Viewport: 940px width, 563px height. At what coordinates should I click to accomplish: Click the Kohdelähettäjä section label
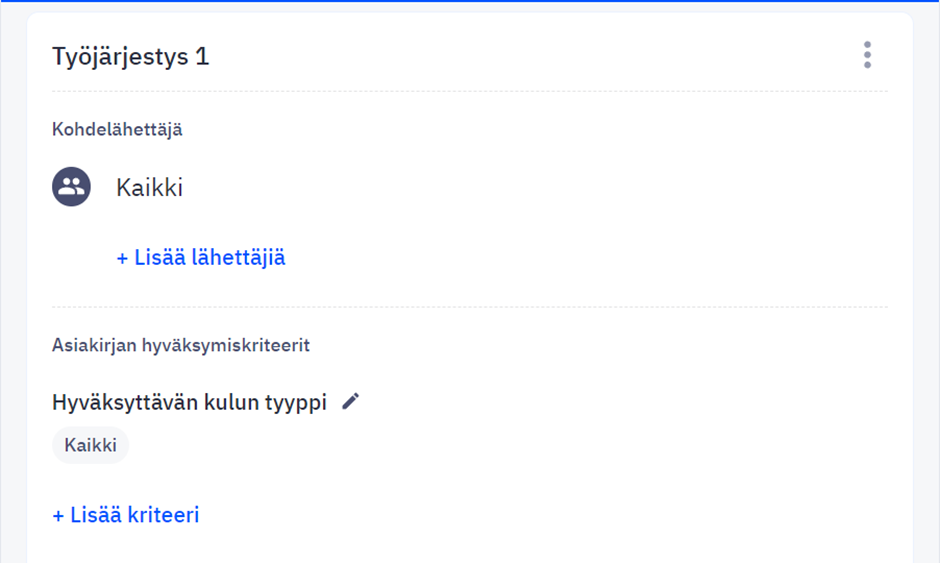pos(117,130)
